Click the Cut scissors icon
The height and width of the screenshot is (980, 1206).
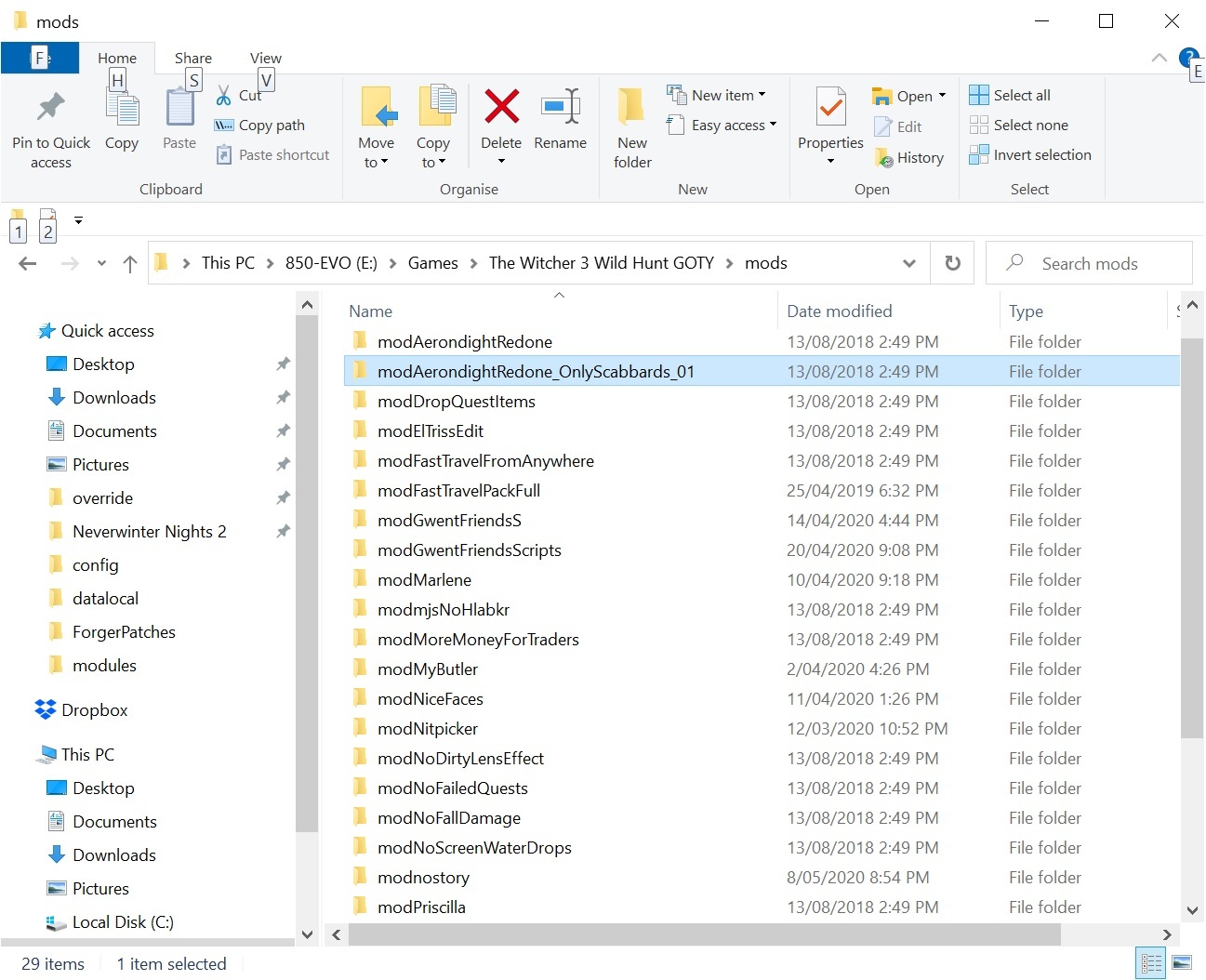[223, 95]
